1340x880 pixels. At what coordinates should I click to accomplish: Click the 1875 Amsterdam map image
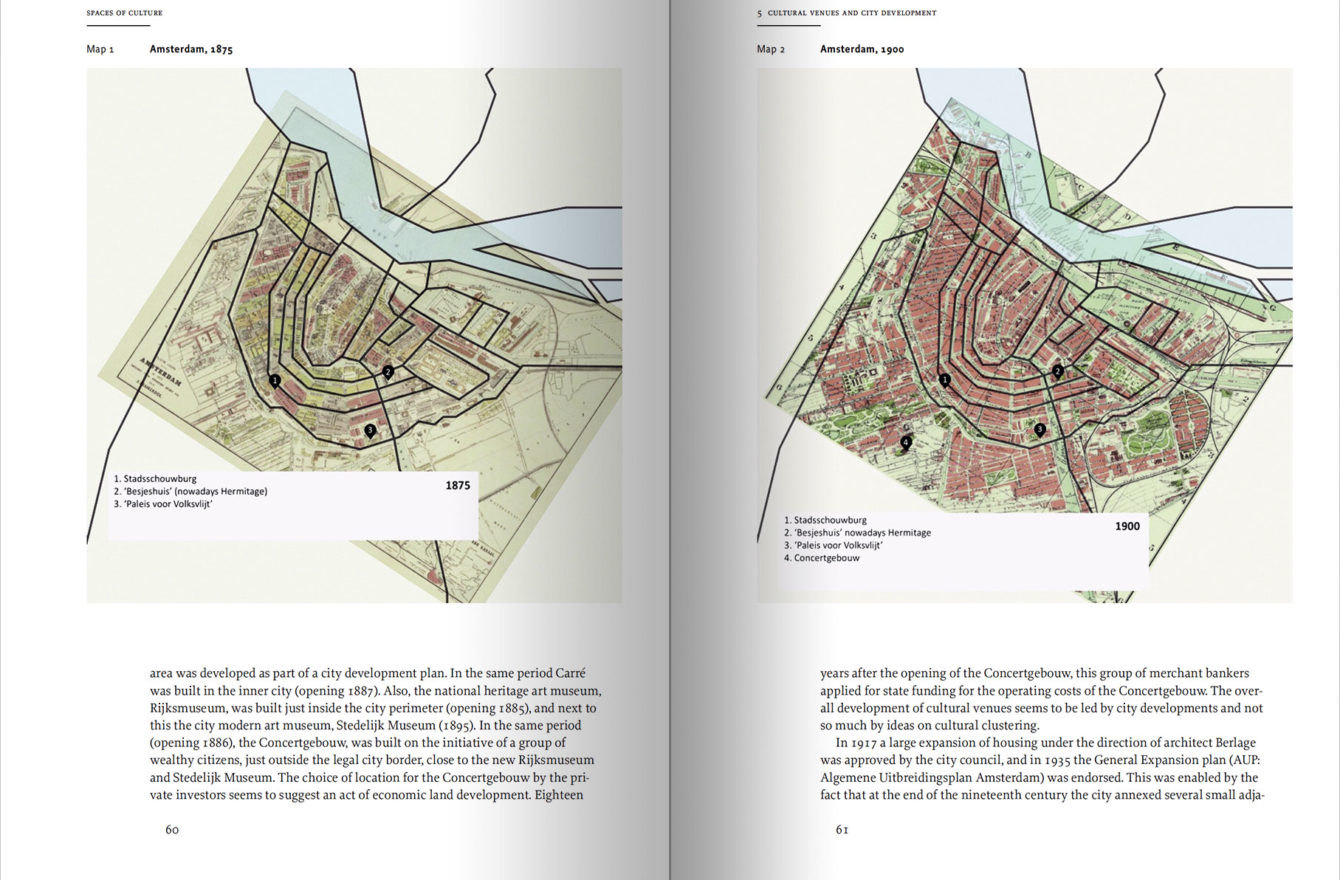354,335
